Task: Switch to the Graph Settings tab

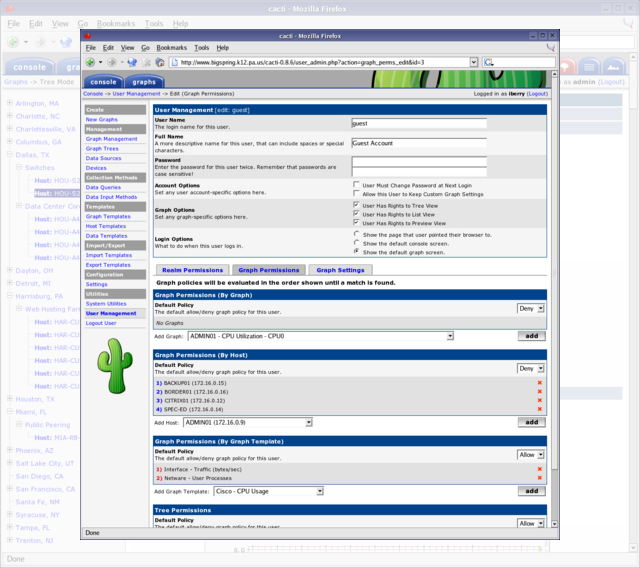Action: [340, 270]
